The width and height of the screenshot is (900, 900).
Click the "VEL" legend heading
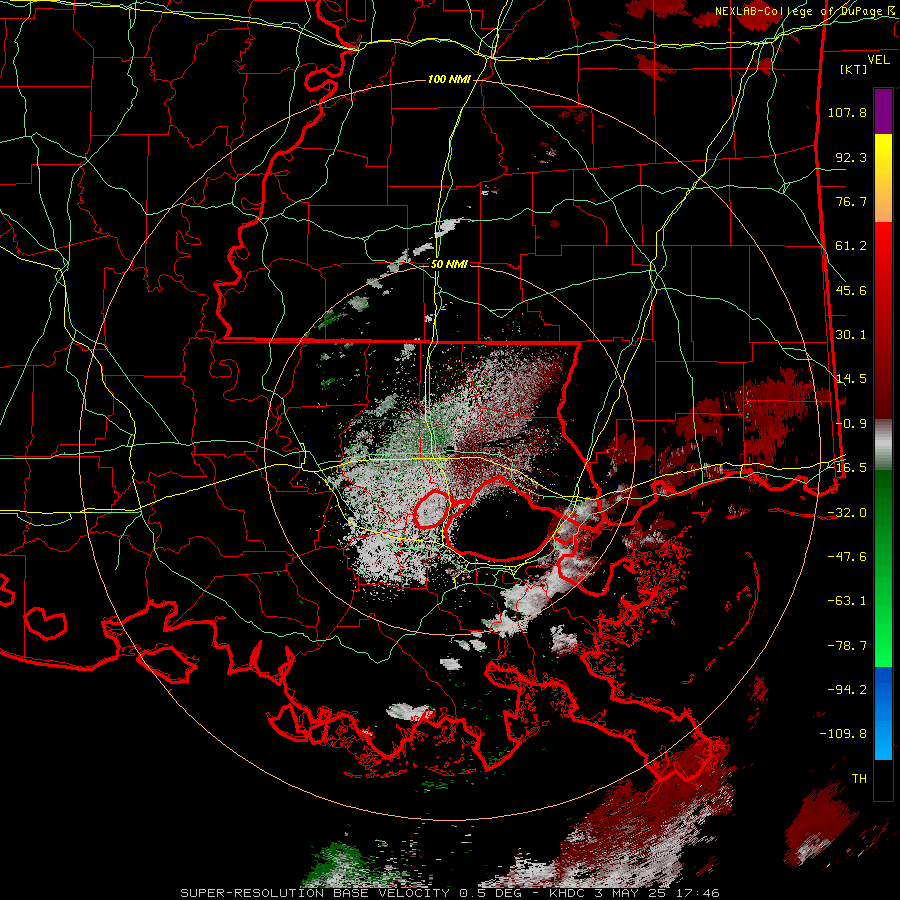tap(878, 60)
